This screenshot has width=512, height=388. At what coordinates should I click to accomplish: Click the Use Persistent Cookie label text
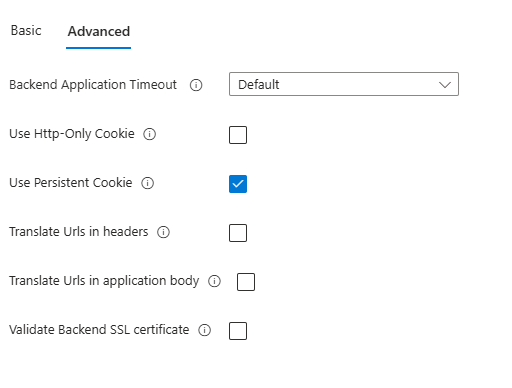(71, 183)
